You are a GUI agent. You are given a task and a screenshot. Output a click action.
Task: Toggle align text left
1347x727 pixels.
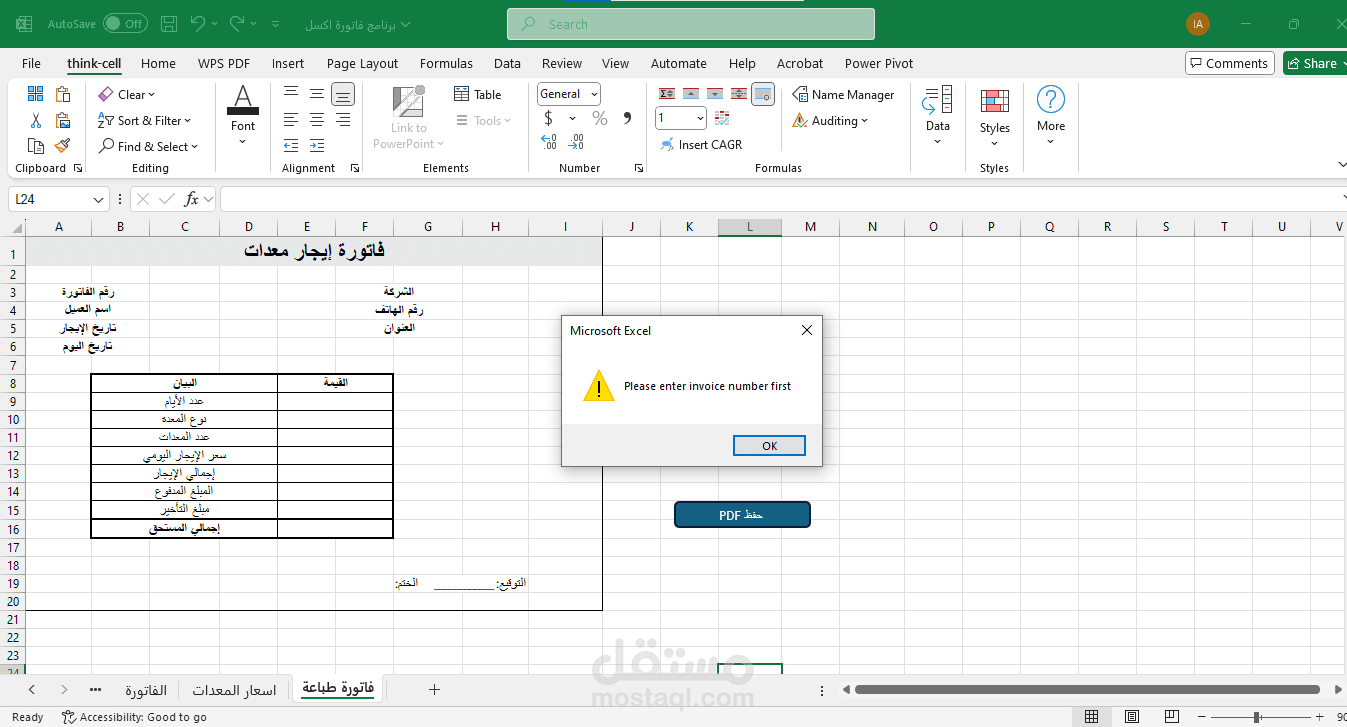click(x=291, y=120)
